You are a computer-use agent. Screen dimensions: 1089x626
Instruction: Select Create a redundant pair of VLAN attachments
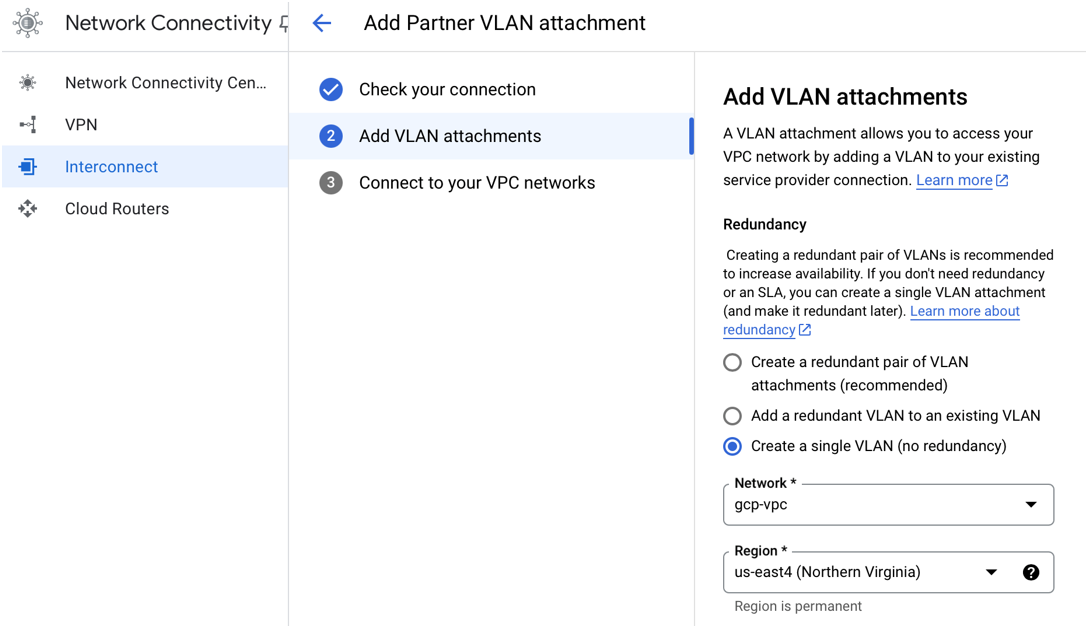coord(733,363)
